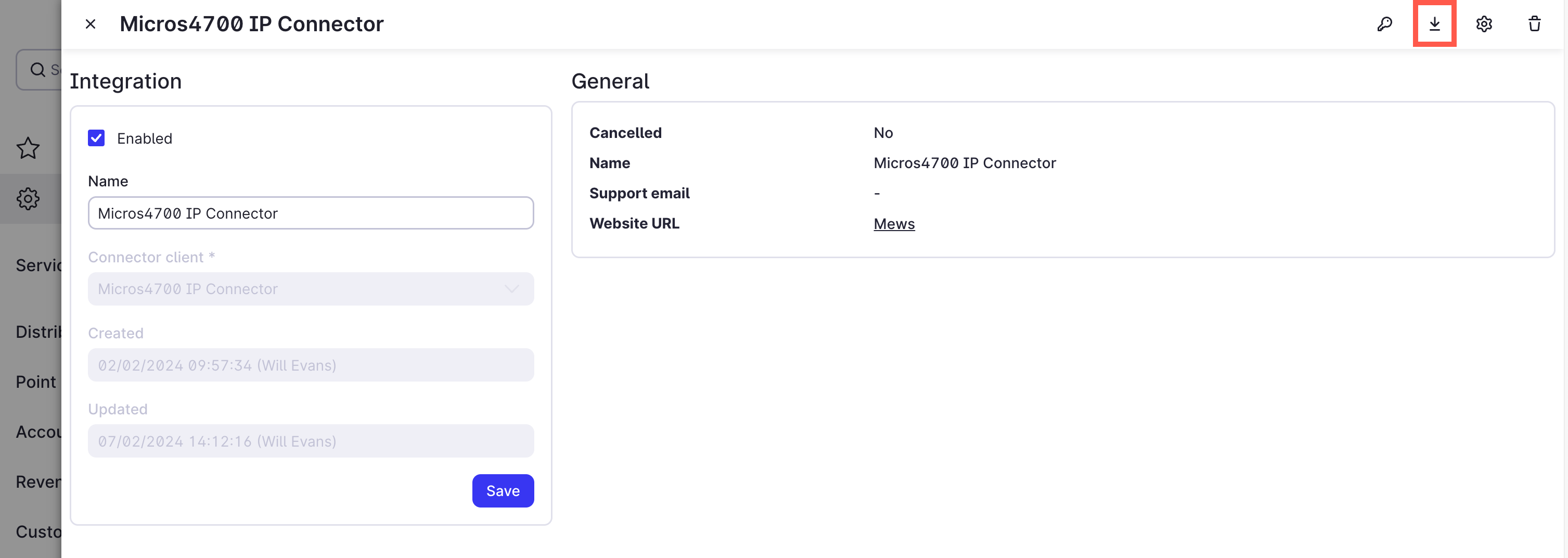1568x558 pixels.
Task: Edit the Name input field
Action: pyautogui.click(x=311, y=213)
